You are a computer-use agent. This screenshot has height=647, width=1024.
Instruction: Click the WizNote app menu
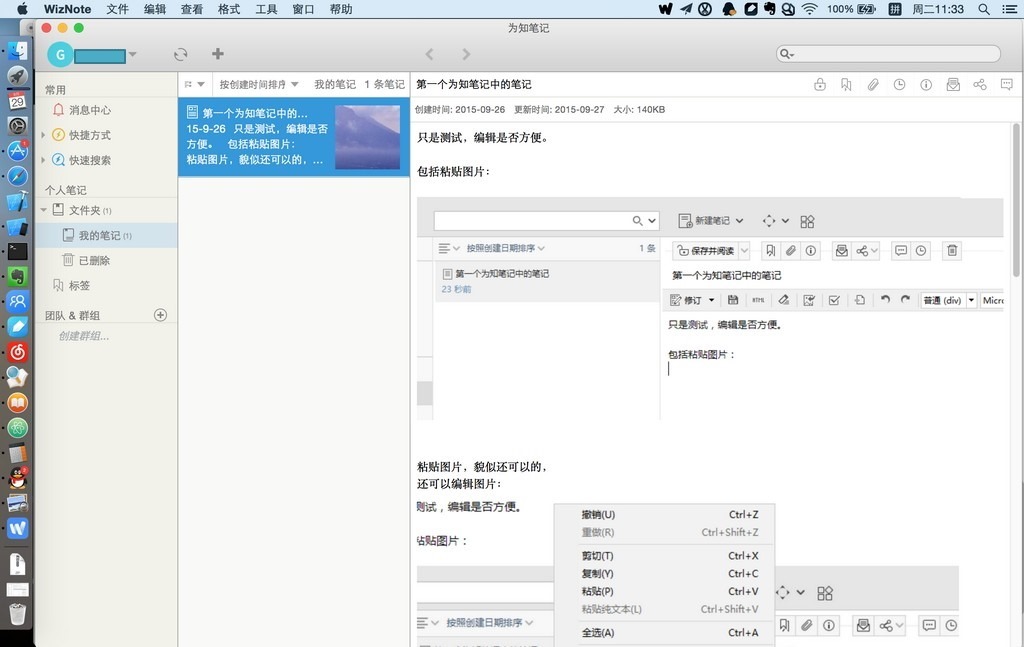click(67, 9)
